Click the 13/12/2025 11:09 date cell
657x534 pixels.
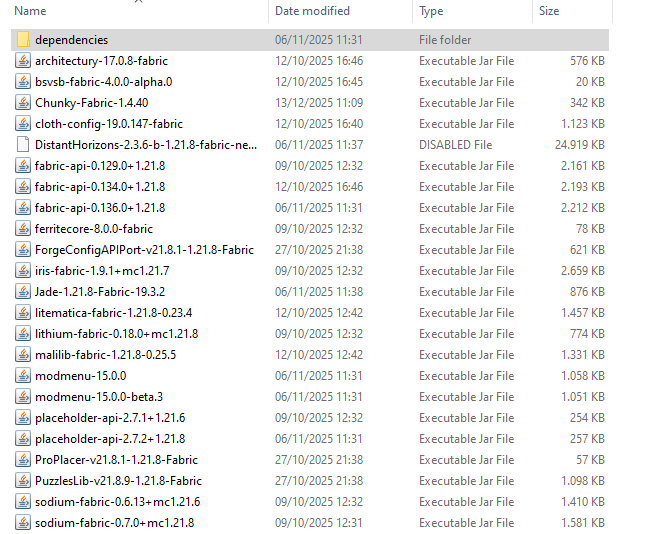pos(319,103)
